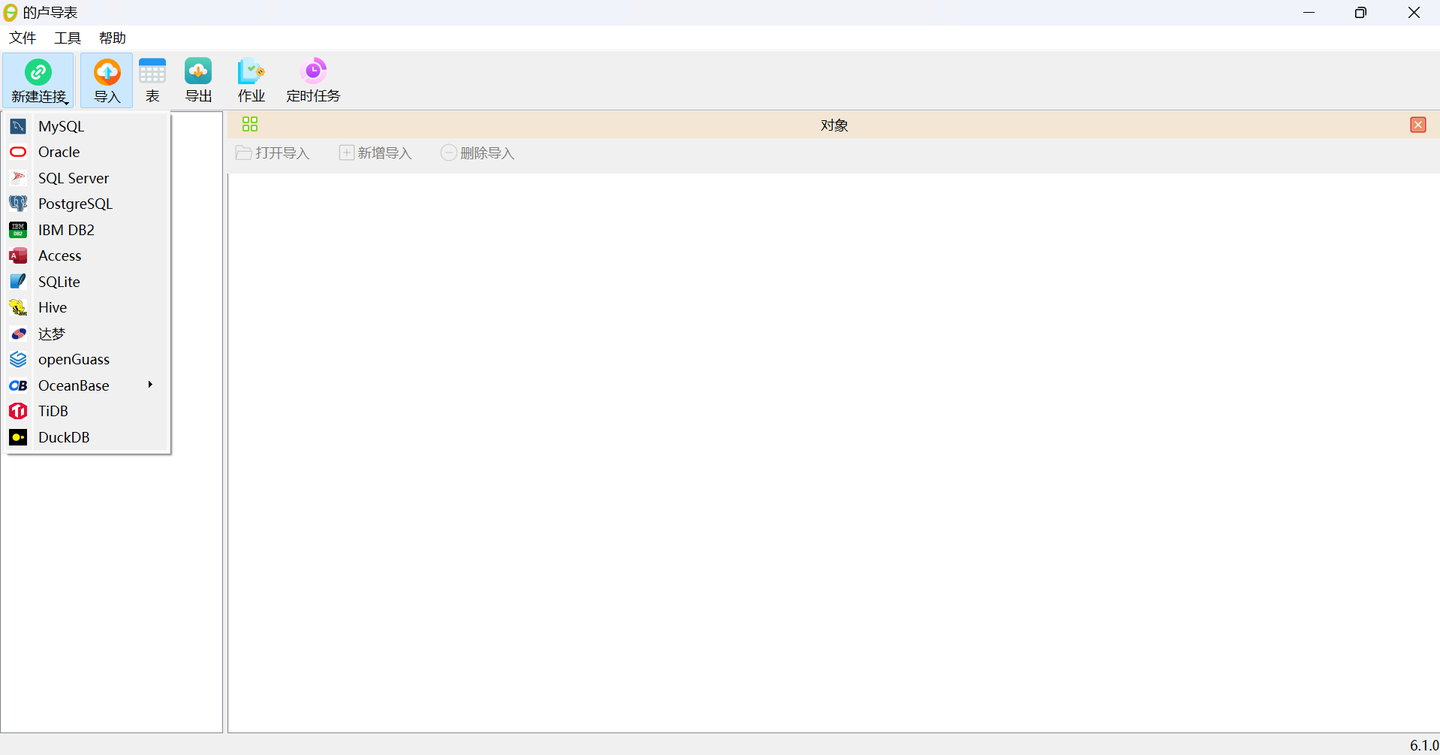Click the 达梦 database icon in the menu
The width and height of the screenshot is (1440, 755).
point(18,334)
